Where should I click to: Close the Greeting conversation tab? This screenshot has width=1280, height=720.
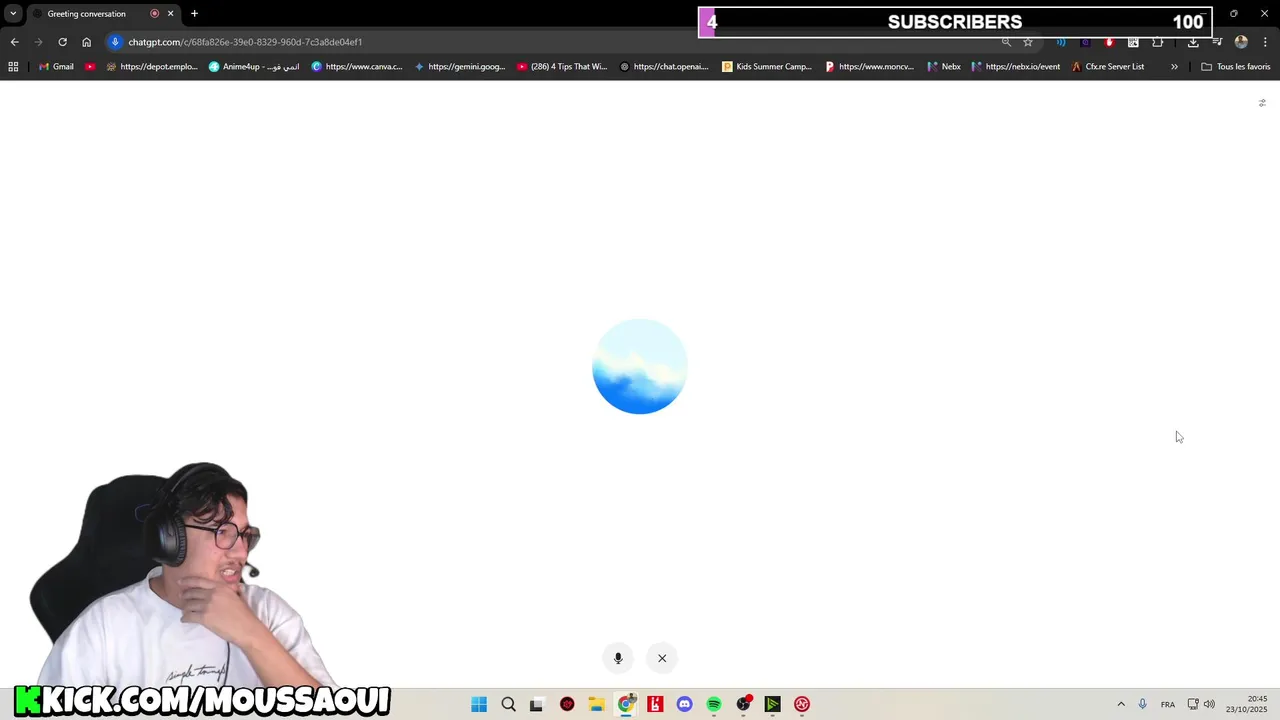pyautogui.click(x=170, y=14)
